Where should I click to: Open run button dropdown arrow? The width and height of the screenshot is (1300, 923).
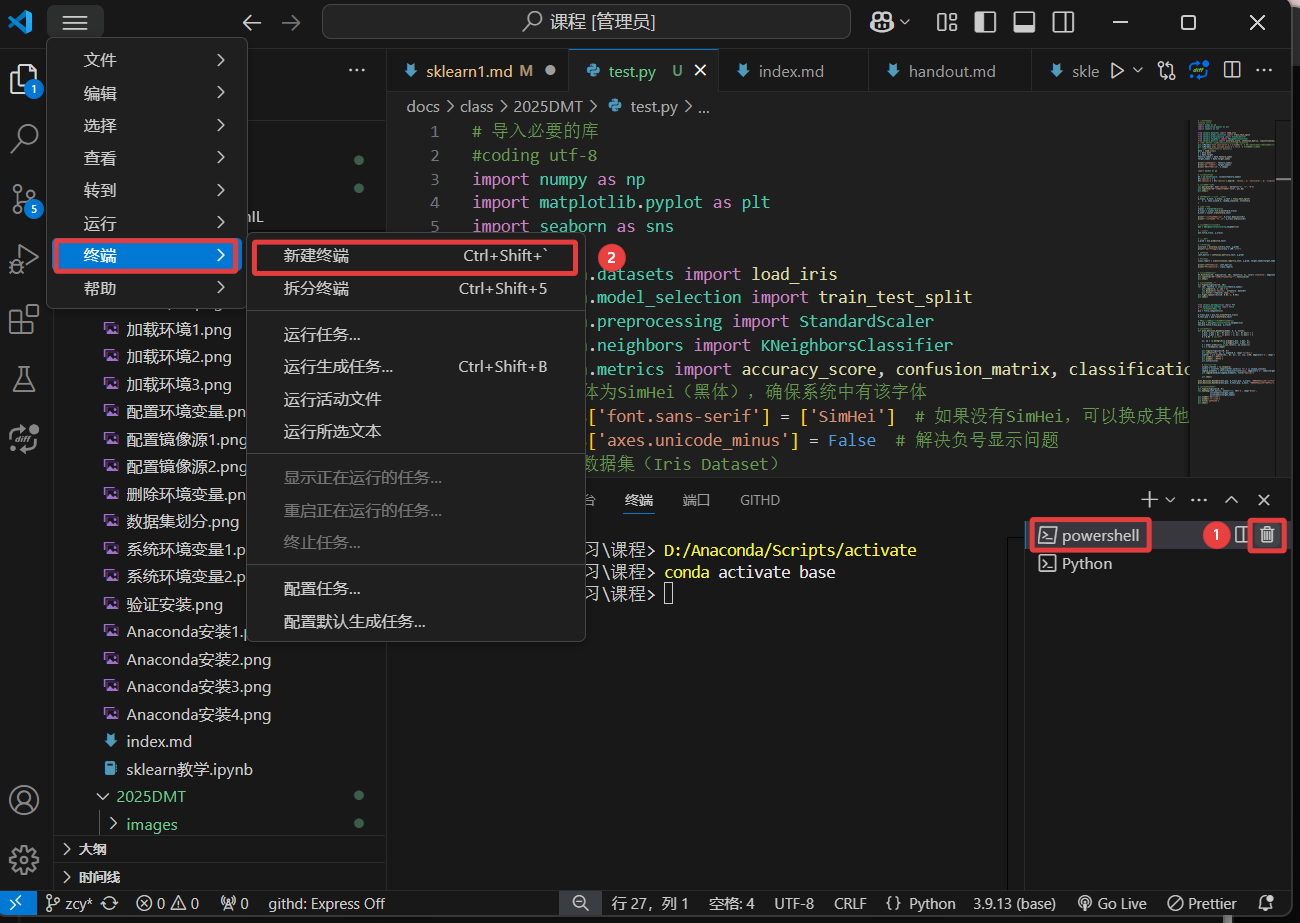tap(1138, 71)
